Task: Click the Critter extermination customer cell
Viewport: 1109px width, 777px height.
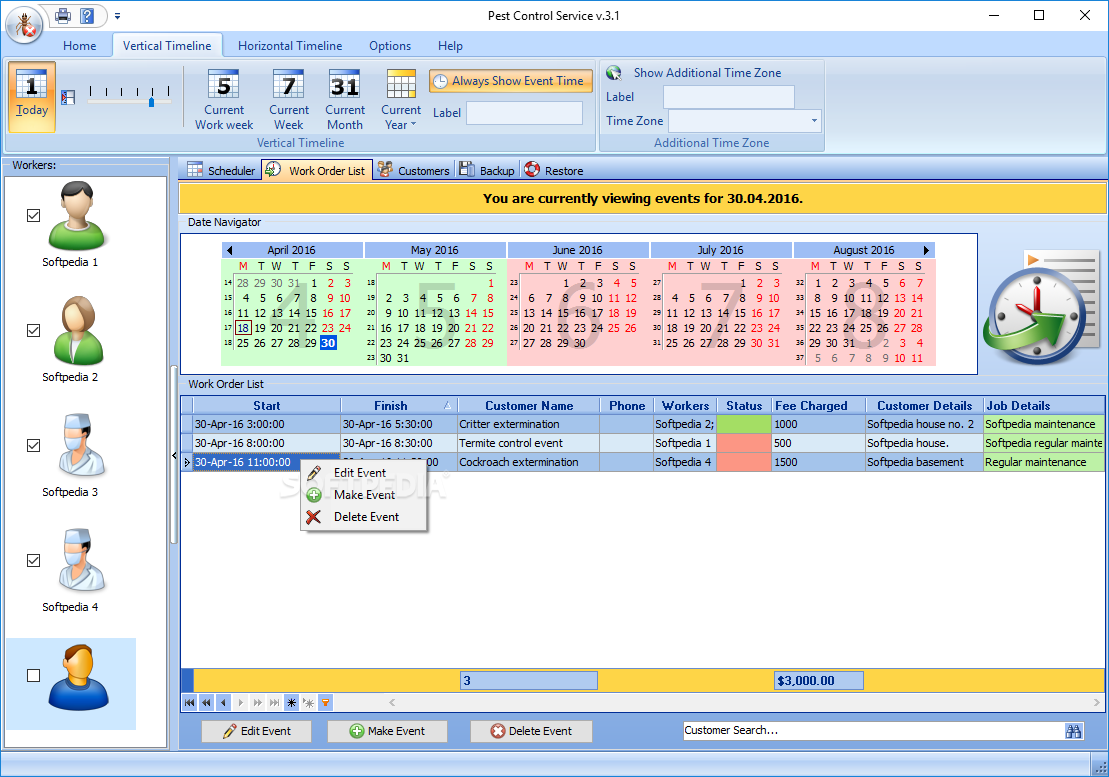Action: pos(528,424)
